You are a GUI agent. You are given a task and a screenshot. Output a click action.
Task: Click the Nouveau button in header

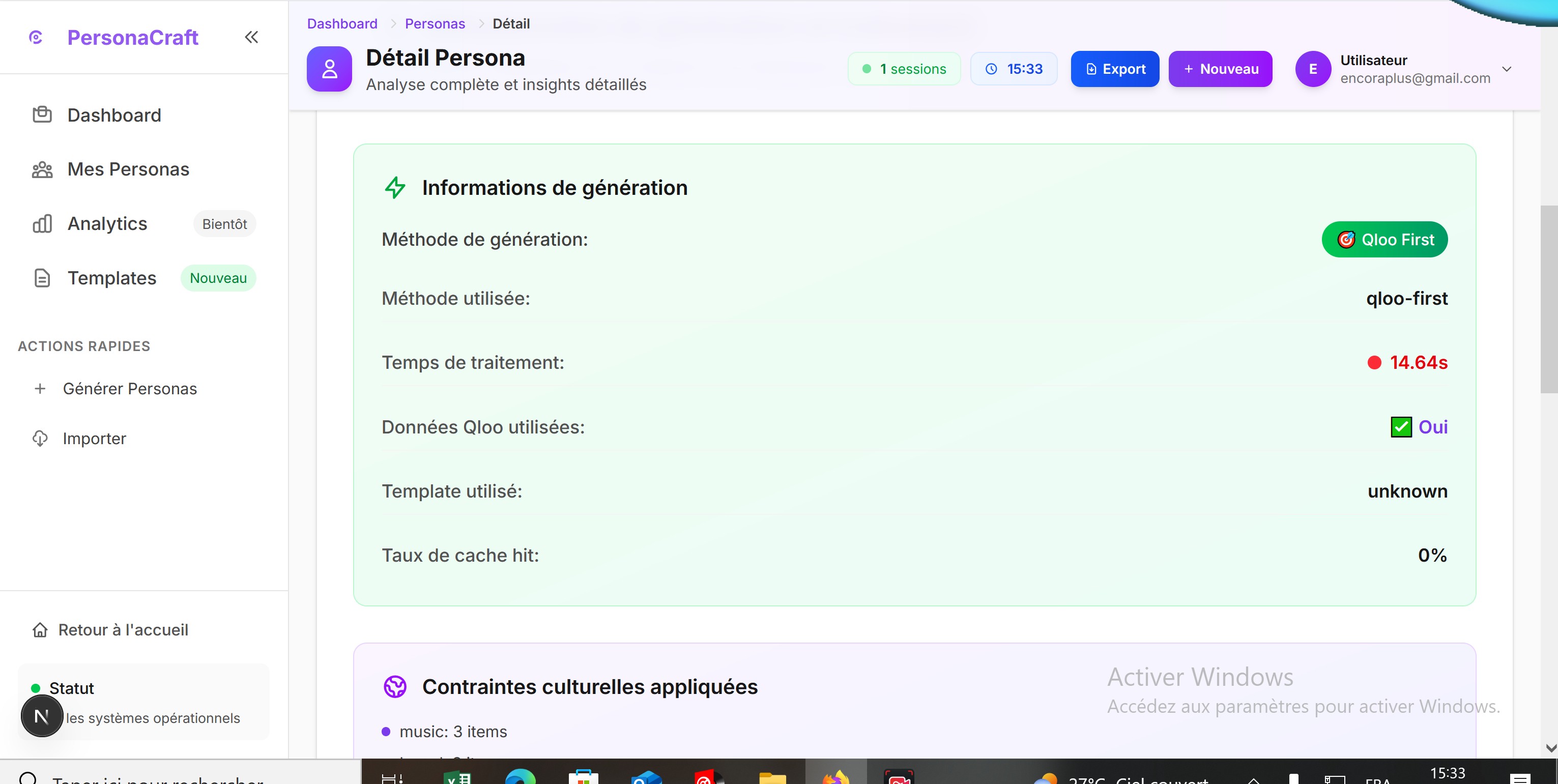click(x=1220, y=69)
